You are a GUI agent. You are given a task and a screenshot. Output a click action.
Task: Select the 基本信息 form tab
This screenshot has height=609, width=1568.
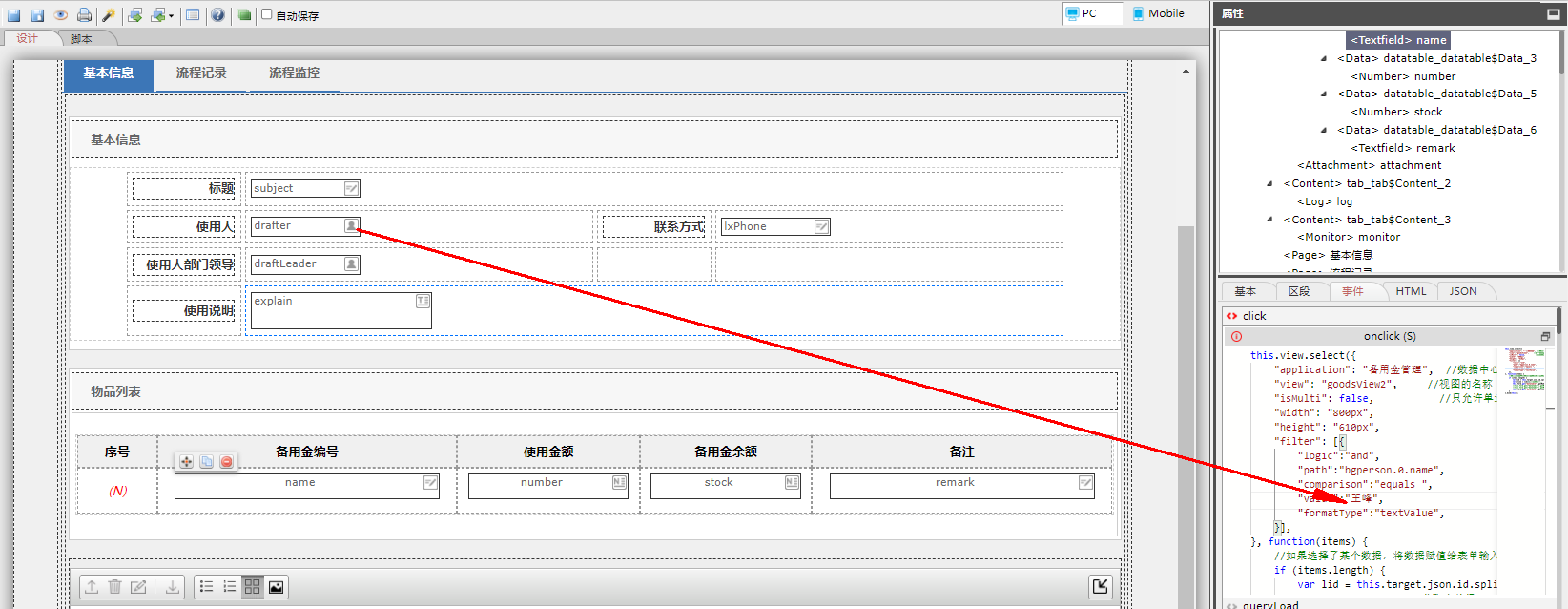[109, 73]
